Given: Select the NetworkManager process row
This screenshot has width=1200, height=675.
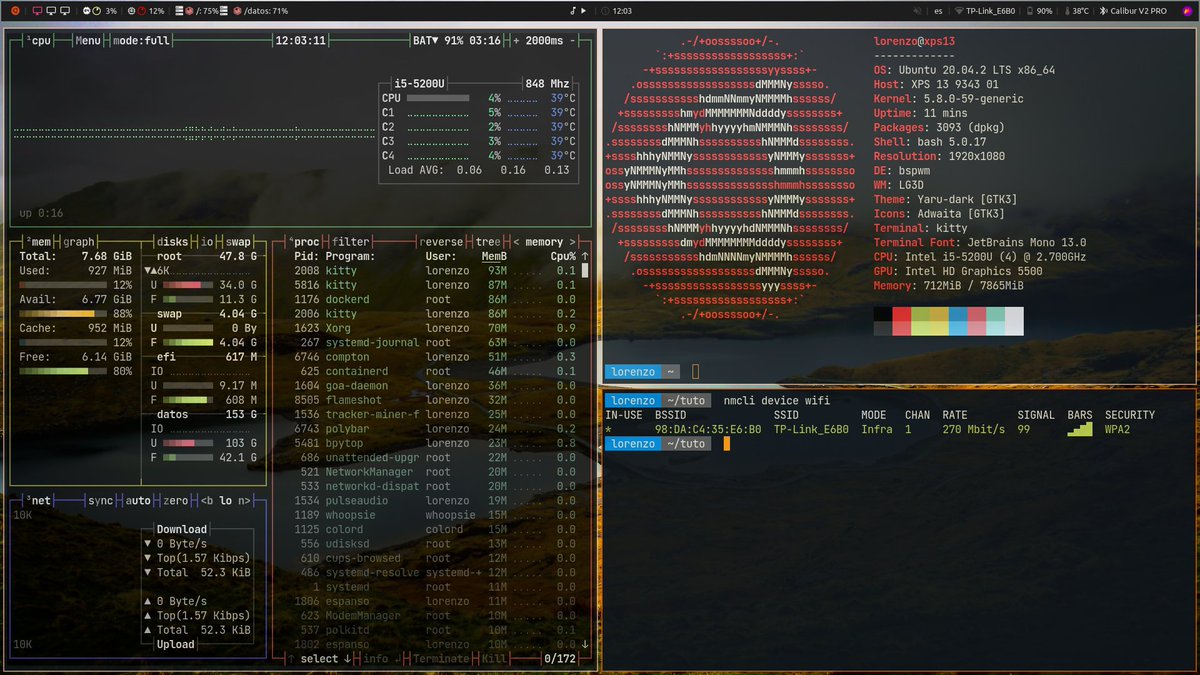Looking at the screenshot, I should pos(435,472).
